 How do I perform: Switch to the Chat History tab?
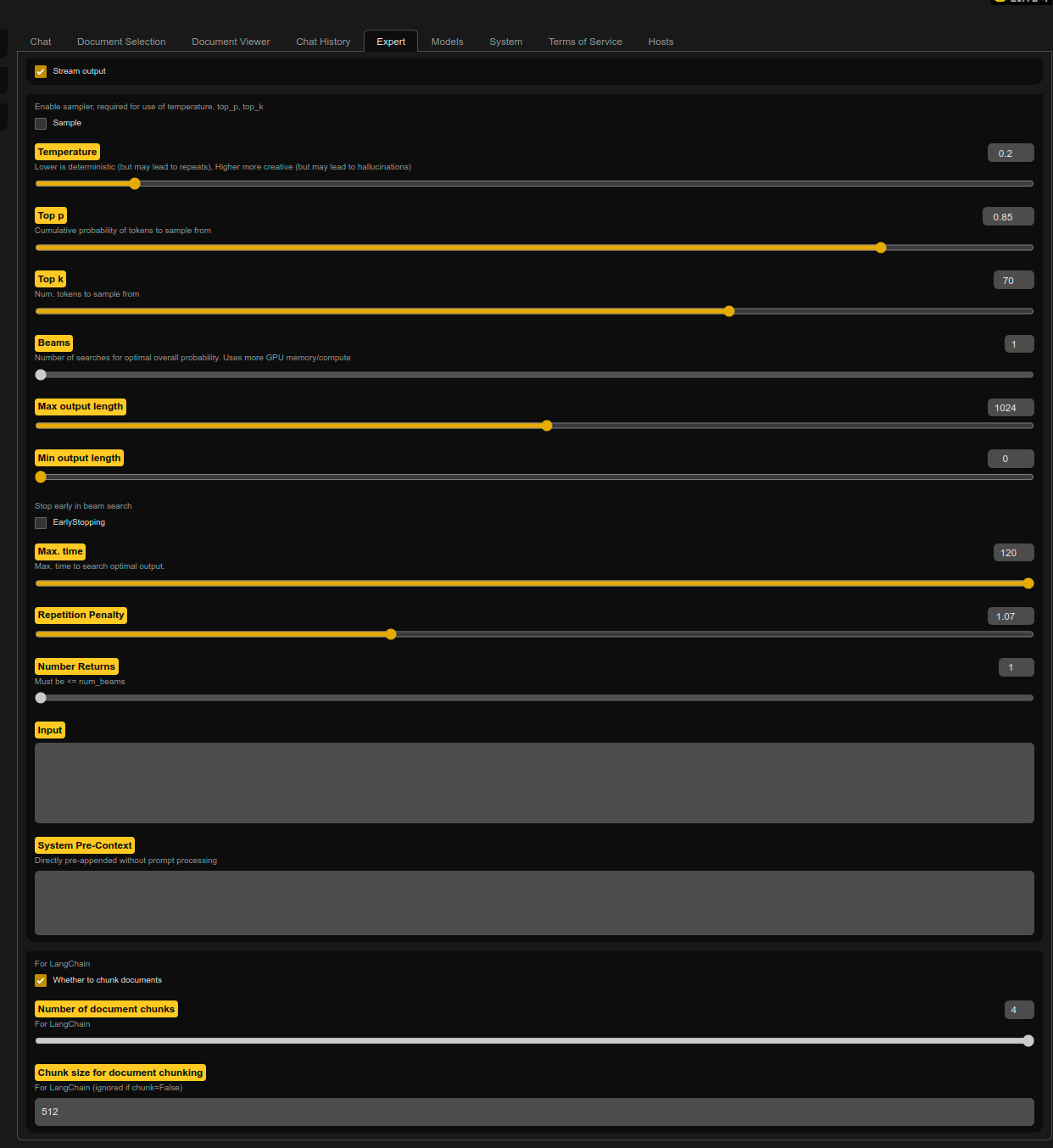(x=323, y=41)
